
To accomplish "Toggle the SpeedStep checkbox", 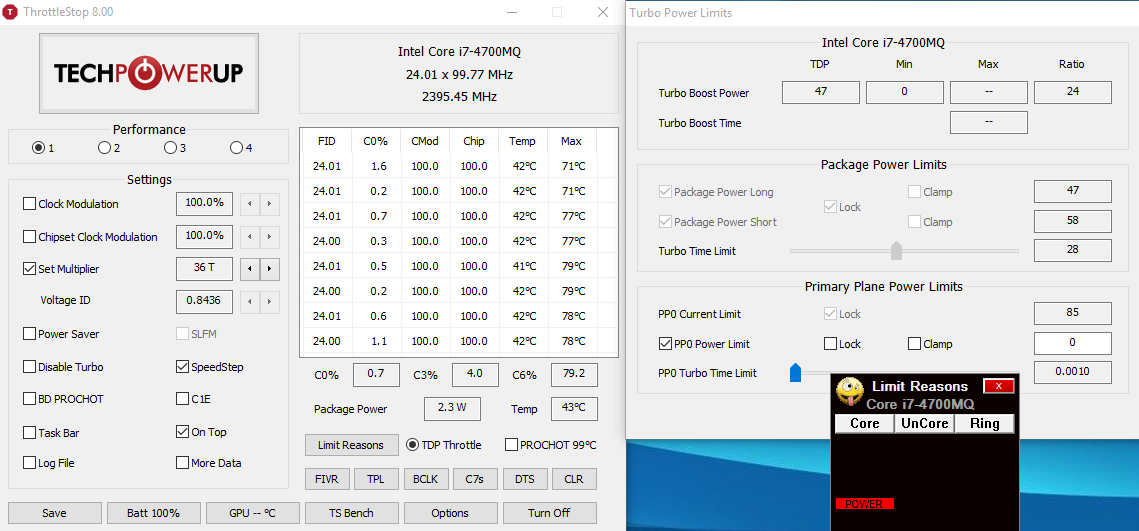I will [182, 367].
